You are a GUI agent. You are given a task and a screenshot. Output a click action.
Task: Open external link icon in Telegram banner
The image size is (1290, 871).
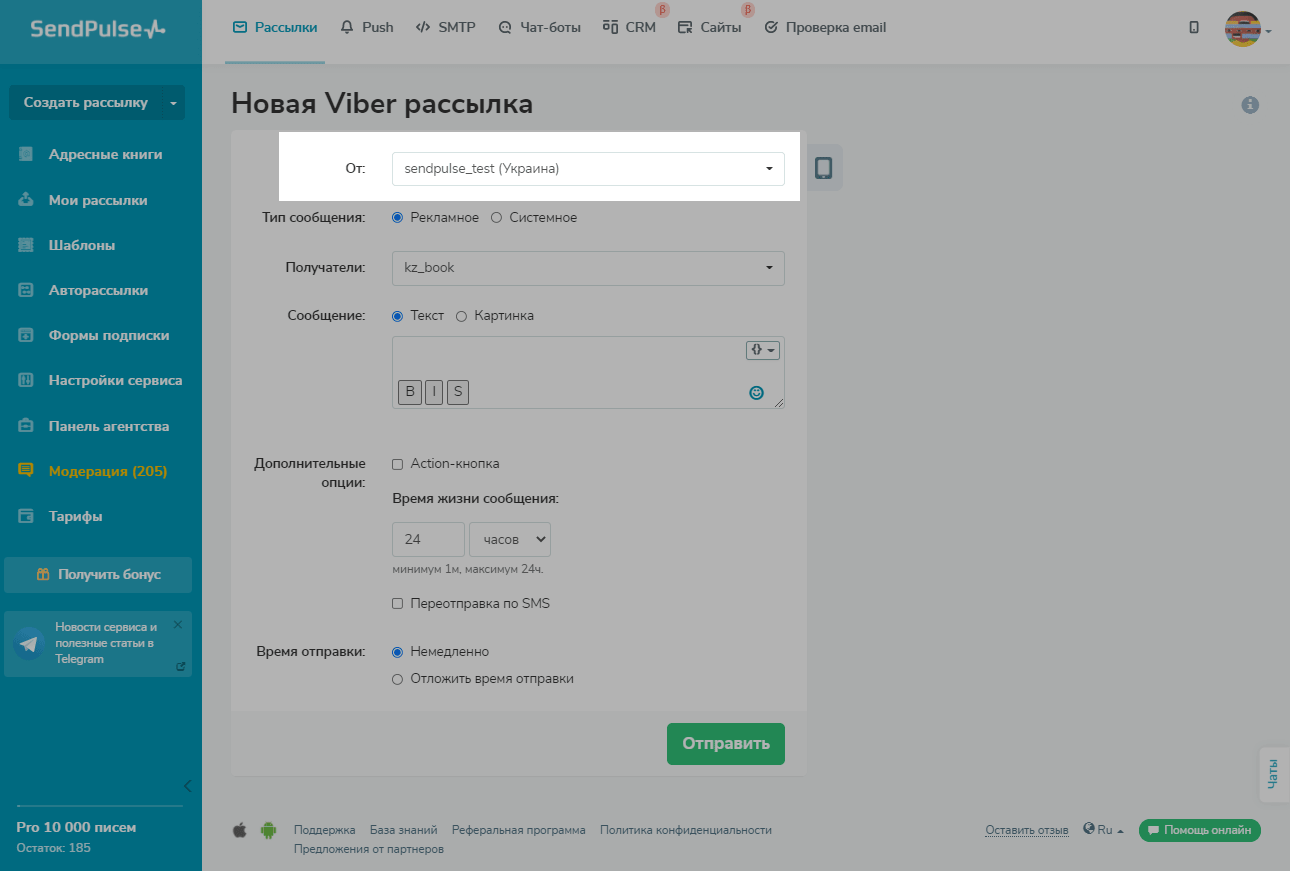tap(180, 666)
